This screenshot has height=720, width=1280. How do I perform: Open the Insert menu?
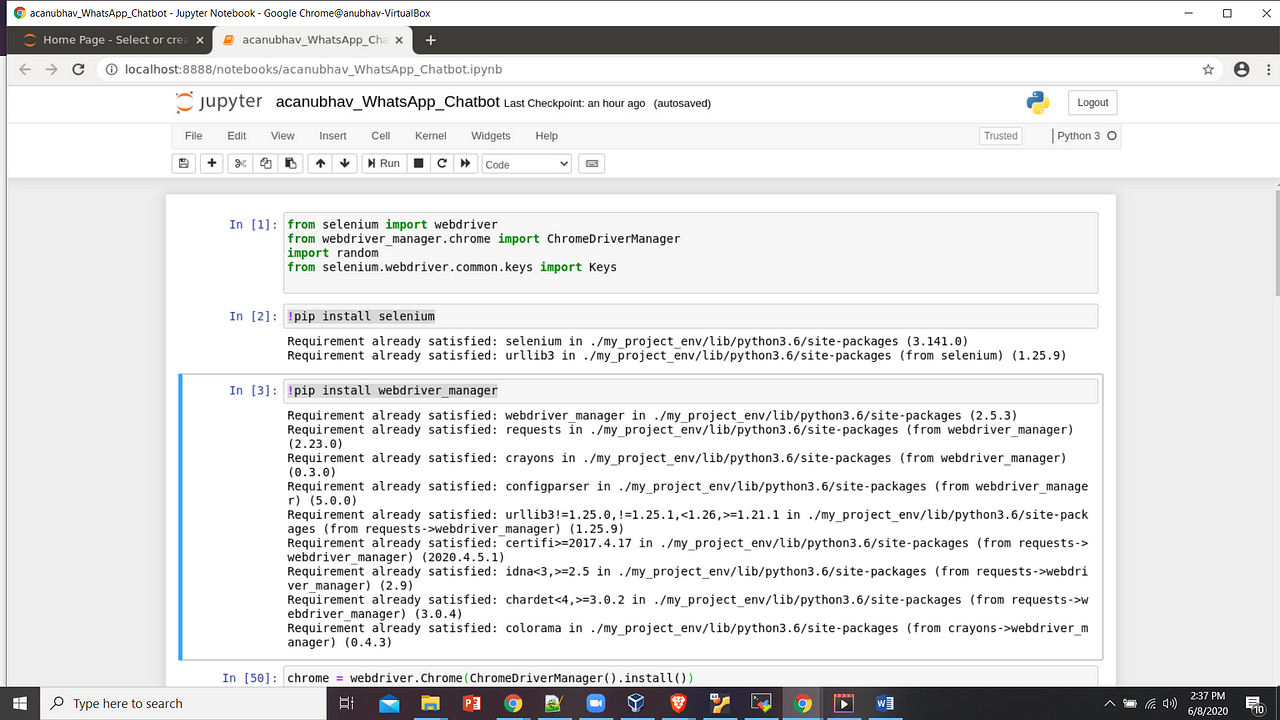click(333, 136)
